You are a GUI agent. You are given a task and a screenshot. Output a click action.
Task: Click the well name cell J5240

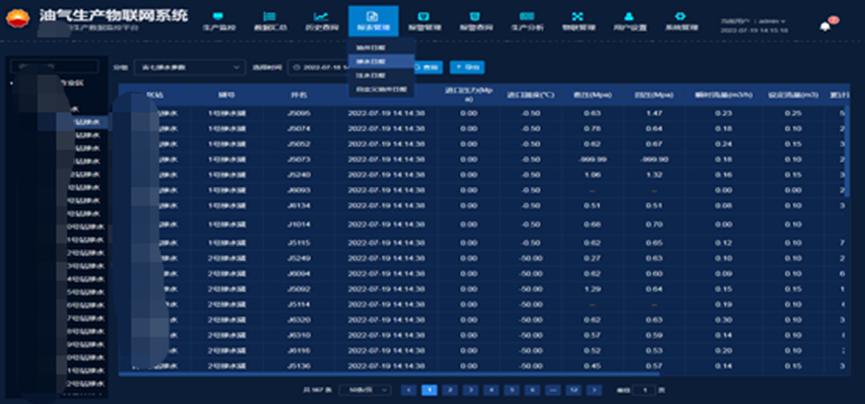point(298,175)
